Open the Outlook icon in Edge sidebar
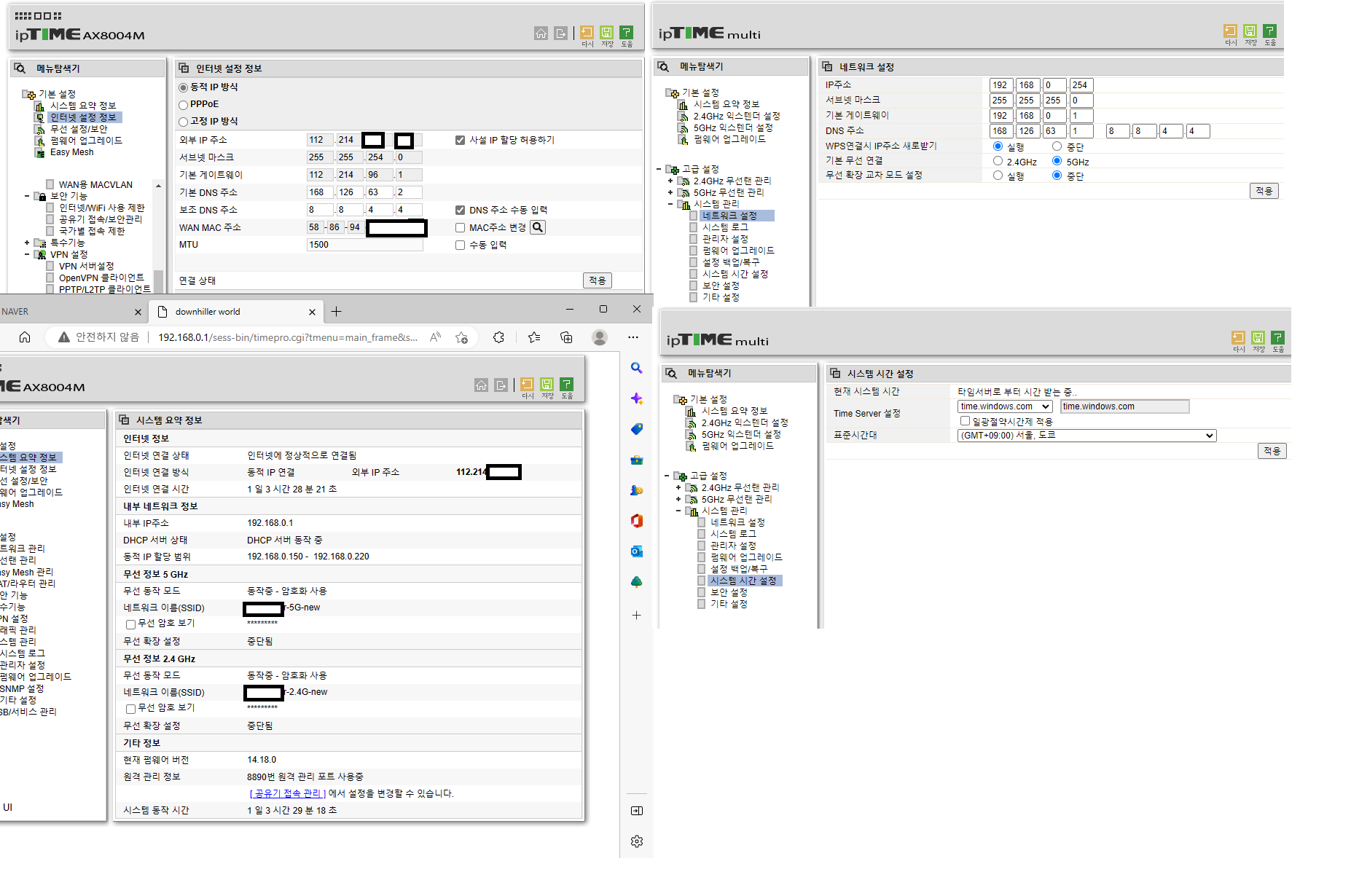The image size is (1351, 896). [x=636, y=551]
